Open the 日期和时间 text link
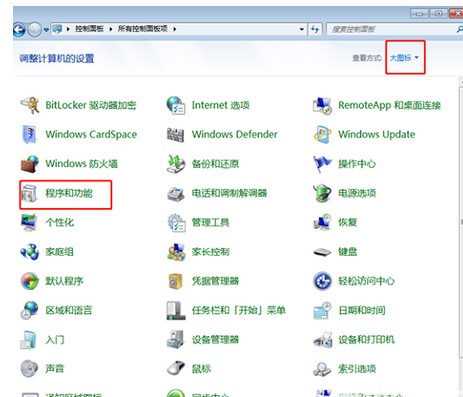 pyautogui.click(x=362, y=310)
